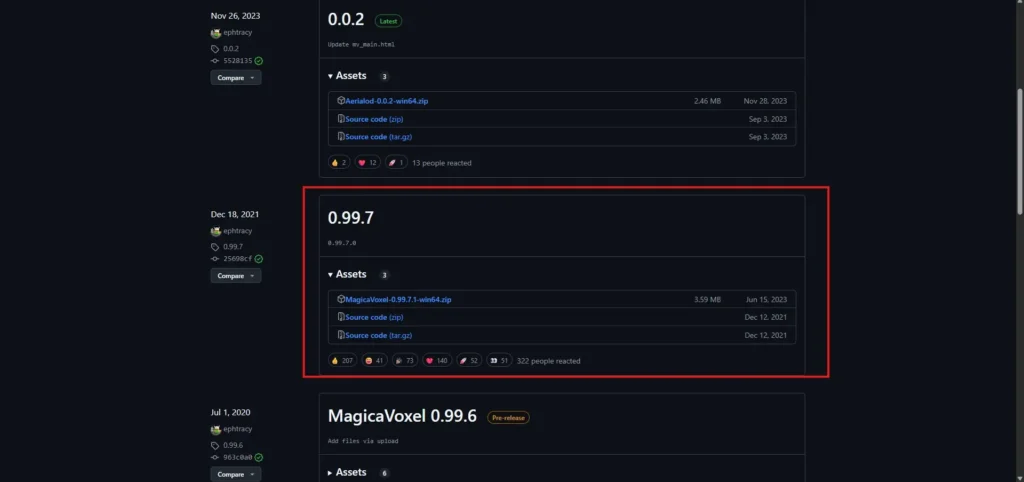The height and width of the screenshot is (482, 1024).
Task: Open Compare dropdown for Dec 18, 2021 release
Action: 235,275
